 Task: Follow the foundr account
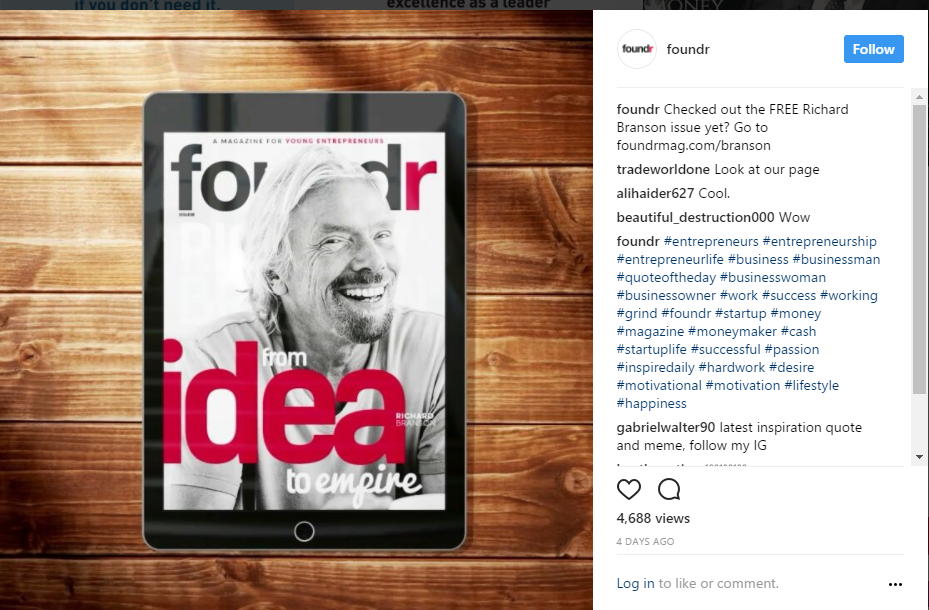[873, 49]
